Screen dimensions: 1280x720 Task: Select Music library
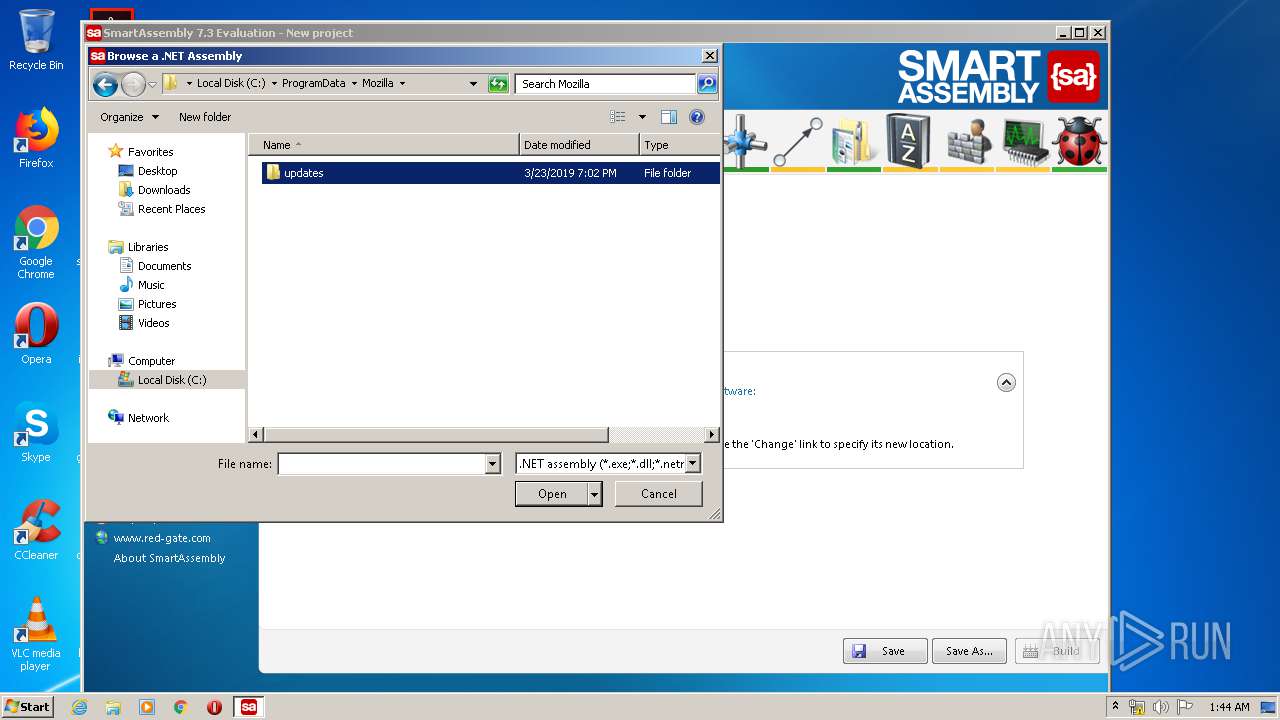(x=151, y=285)
